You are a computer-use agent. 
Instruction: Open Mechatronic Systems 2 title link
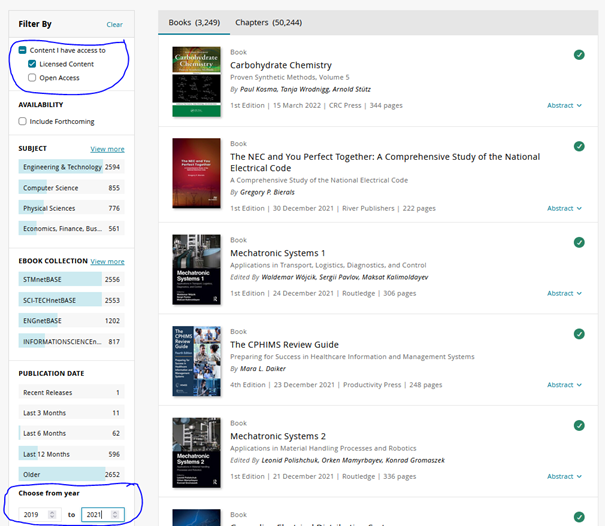(278, 436)
